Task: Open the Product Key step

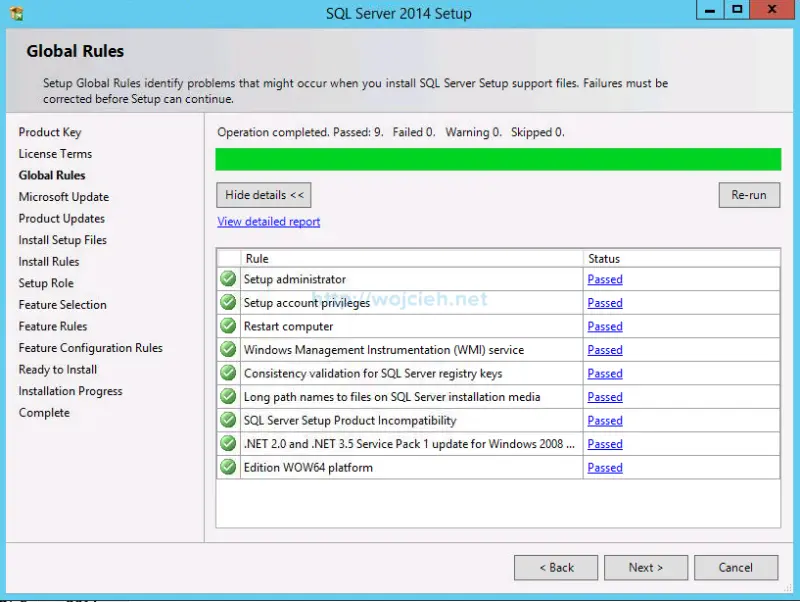Action: coord(50,131)
